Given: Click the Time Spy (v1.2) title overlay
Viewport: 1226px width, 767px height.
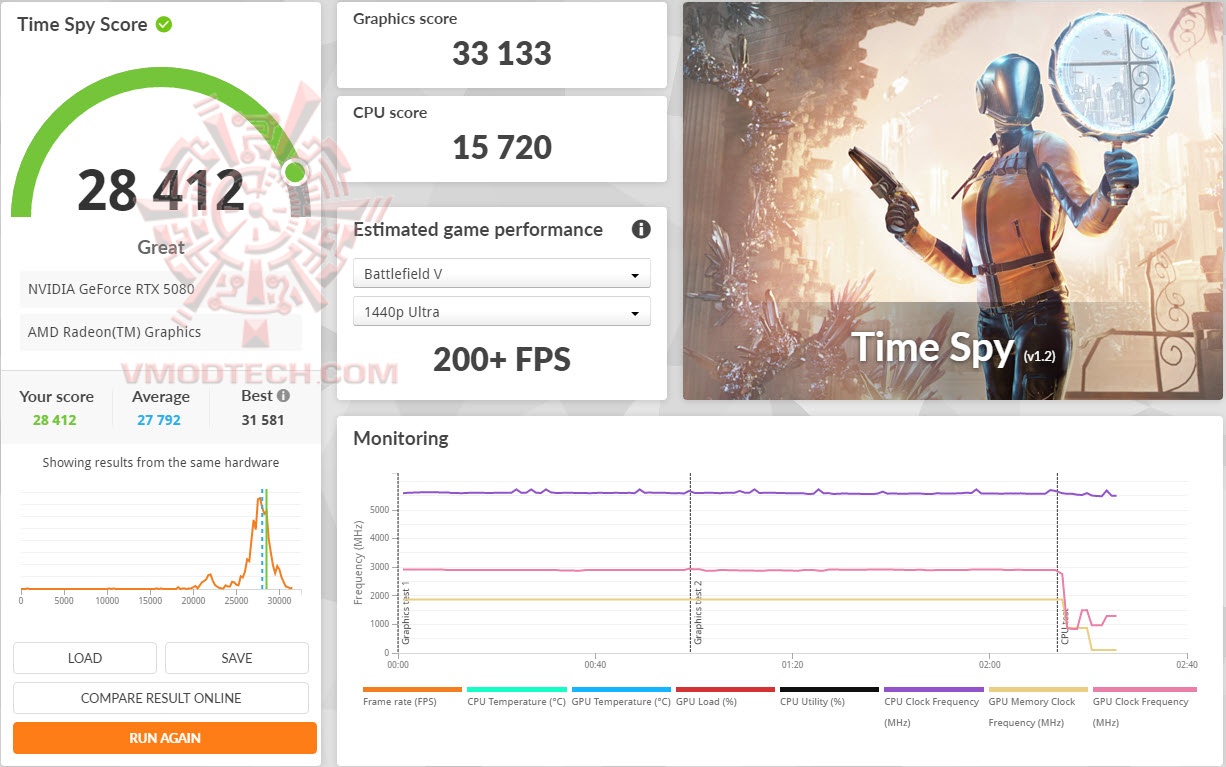Looking at the screenshot, I should coord(953,347).
